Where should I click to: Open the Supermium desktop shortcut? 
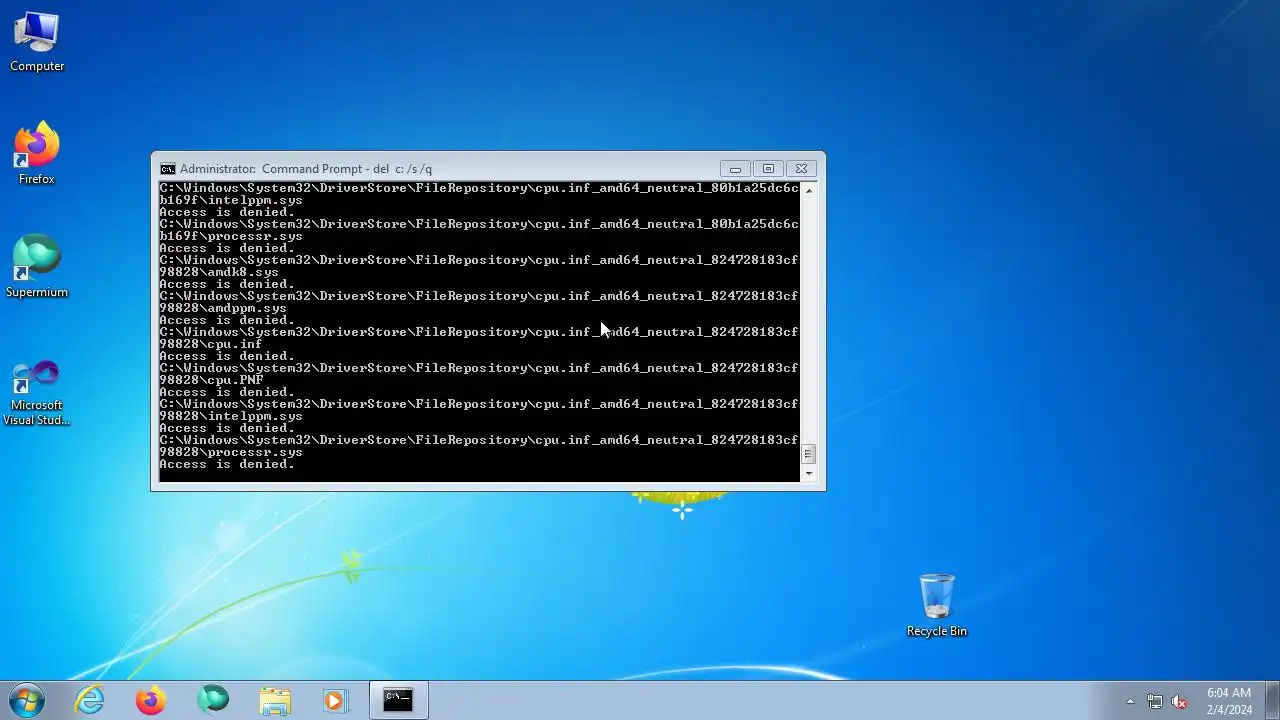pos(37,267)
